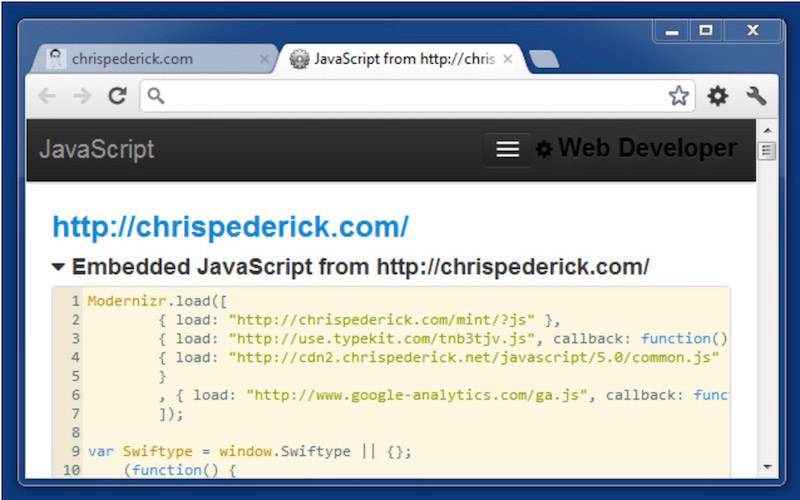
Task: Minimize the browser window
Action: tap(672, 31)
